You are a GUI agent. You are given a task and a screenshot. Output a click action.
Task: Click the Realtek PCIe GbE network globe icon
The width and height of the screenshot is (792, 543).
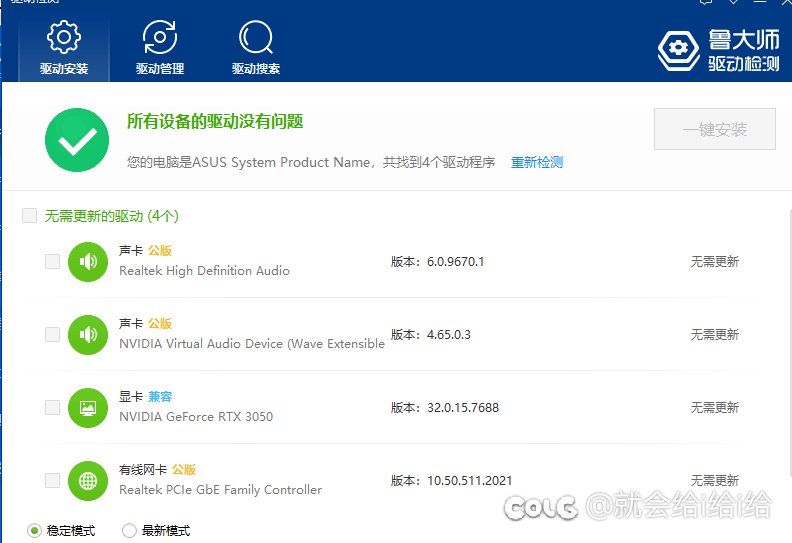88,481
